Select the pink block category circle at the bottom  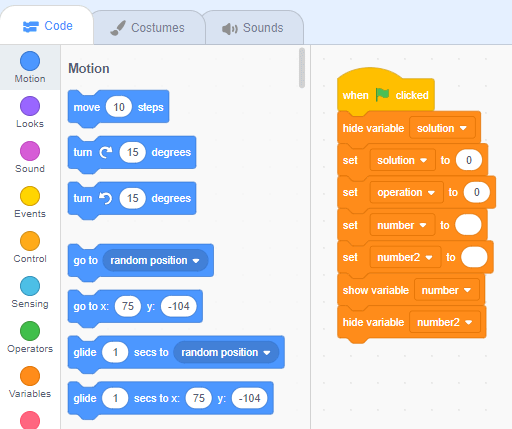point(30,420)
